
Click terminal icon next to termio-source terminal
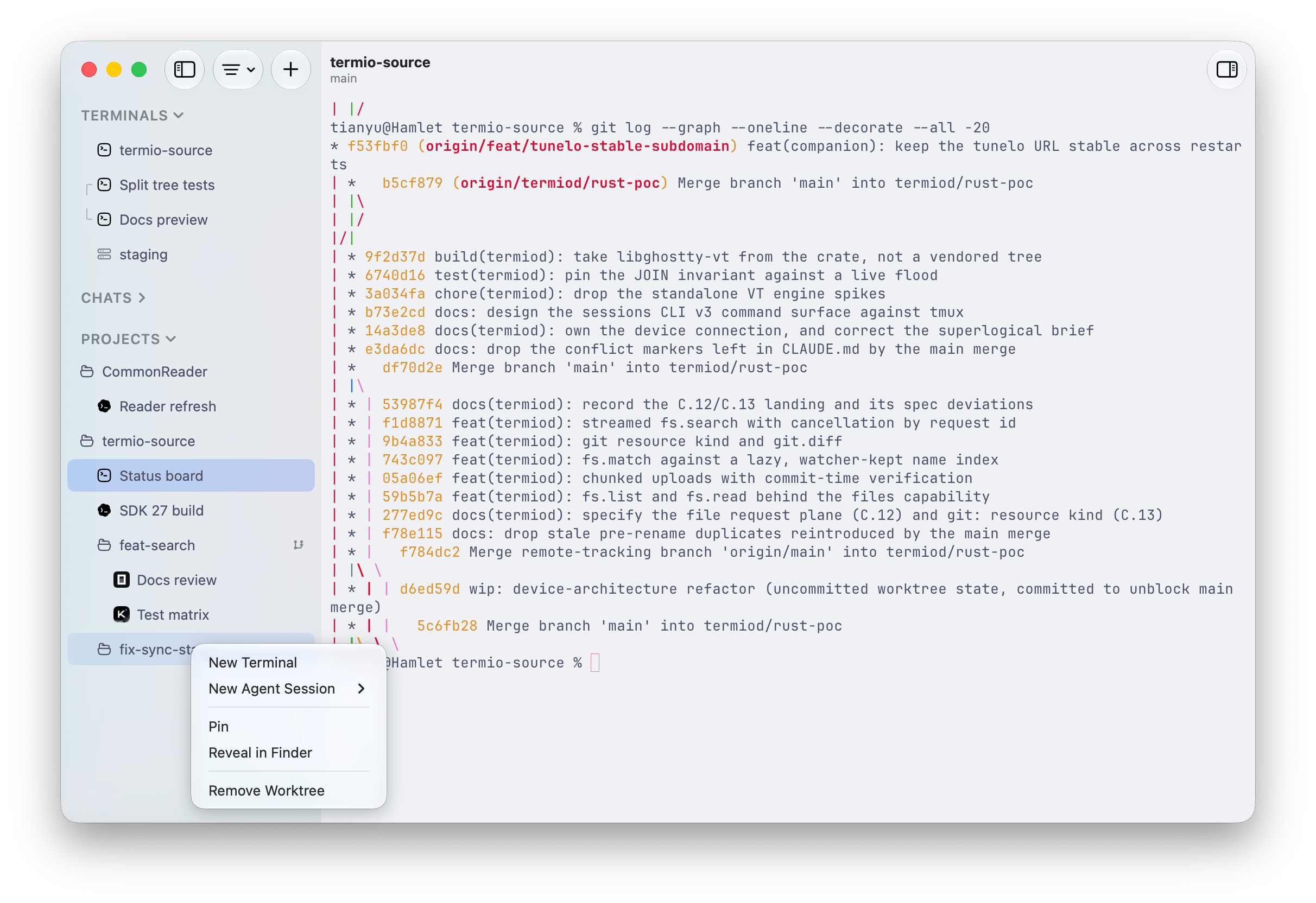104,150
